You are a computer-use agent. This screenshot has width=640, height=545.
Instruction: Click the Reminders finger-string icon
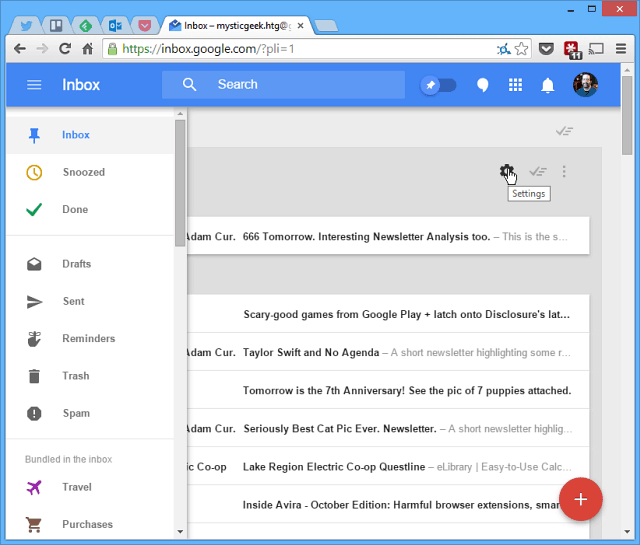pos(34,339)
